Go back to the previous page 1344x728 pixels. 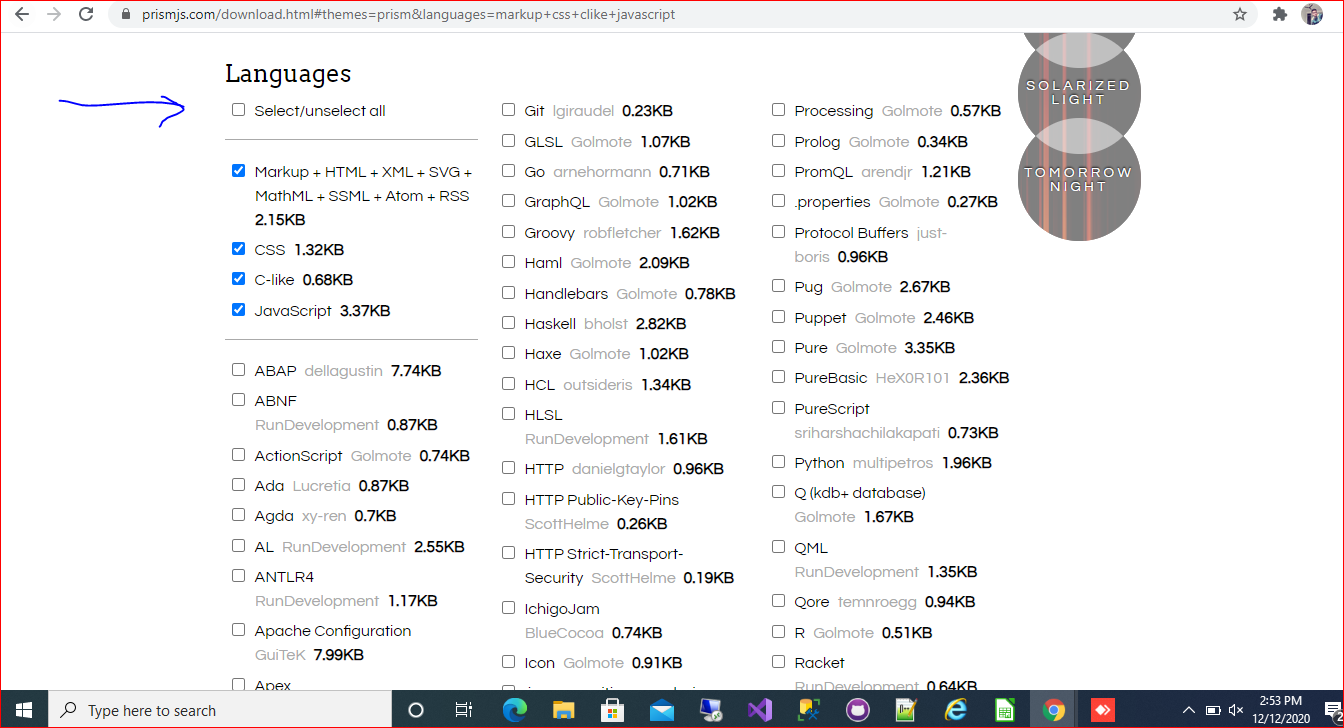point(22,15)
